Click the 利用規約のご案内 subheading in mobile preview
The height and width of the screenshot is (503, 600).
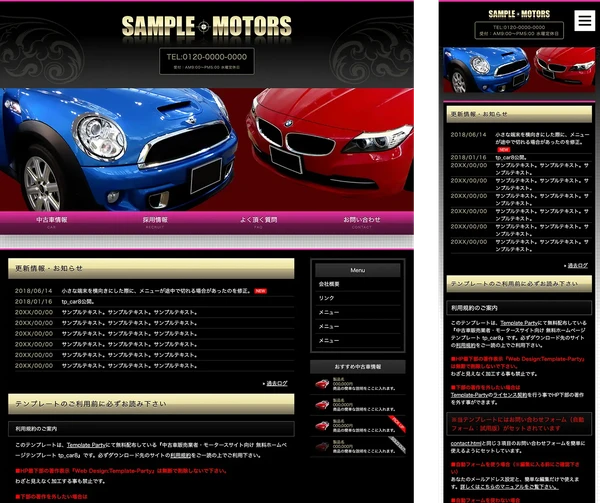[x=519, y=308]
